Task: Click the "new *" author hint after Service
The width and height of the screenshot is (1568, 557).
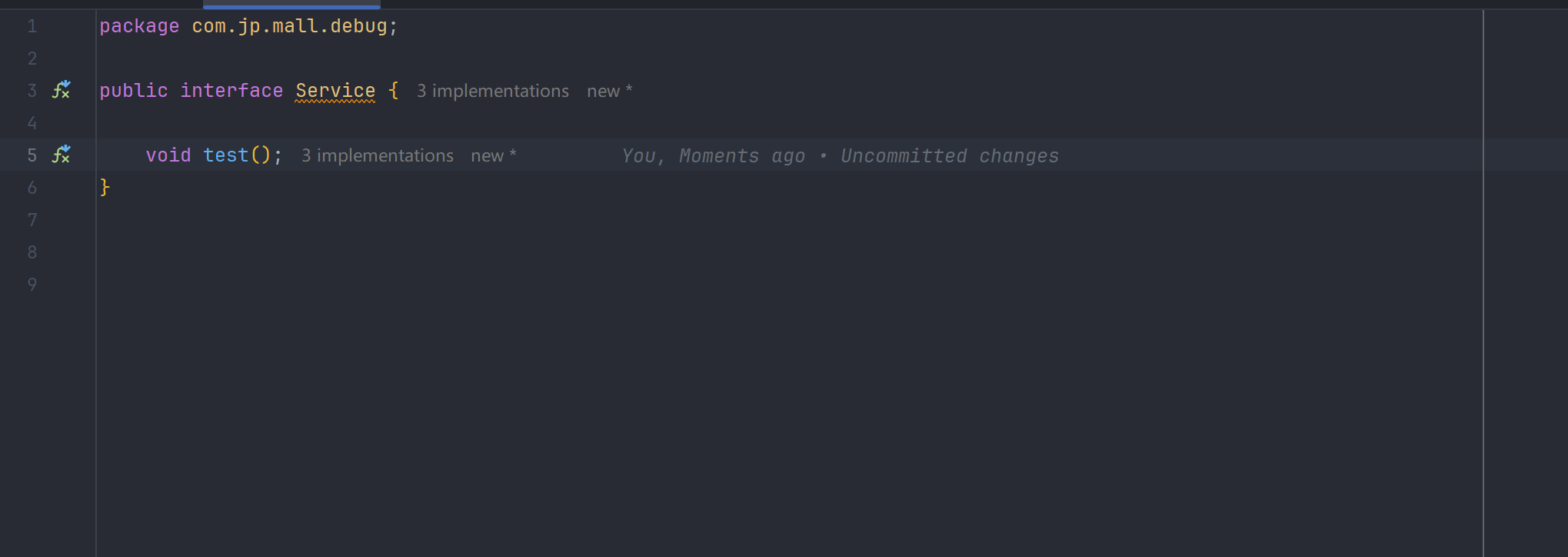Action: (x=609, y=91)
